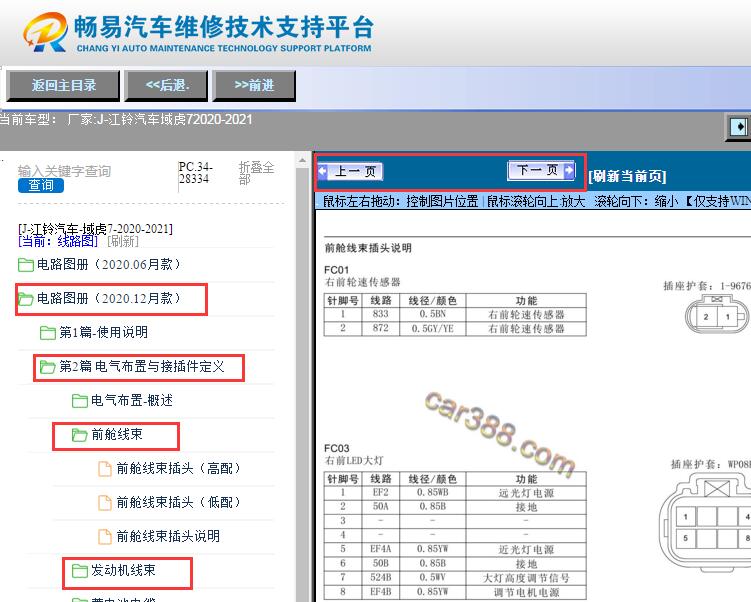The width and height of the screenshot is (751, 602).
Task: Go back with the <<后退 button
Action: coord(166,85)
